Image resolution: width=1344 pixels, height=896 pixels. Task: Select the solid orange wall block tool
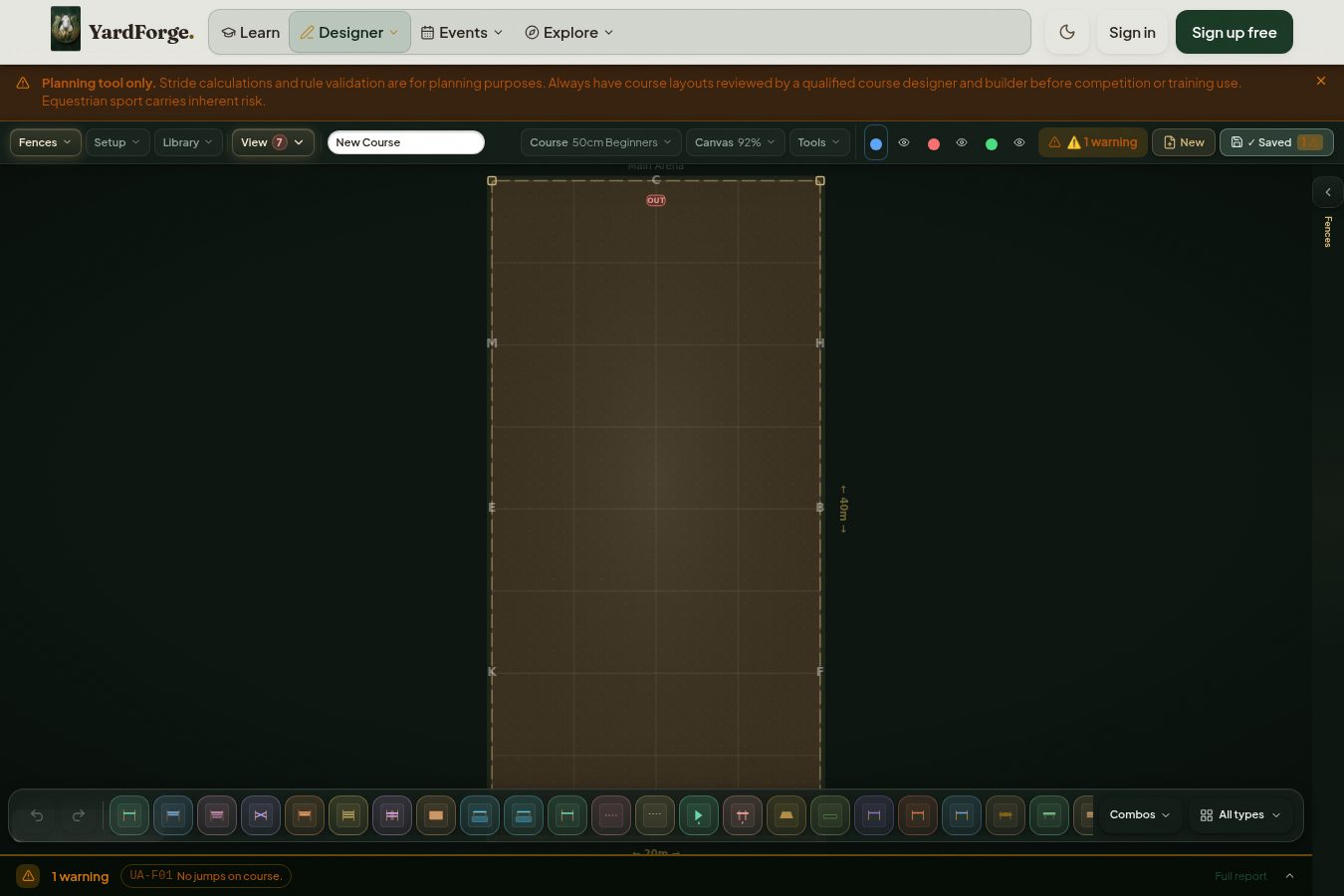[x=436, y=815]
